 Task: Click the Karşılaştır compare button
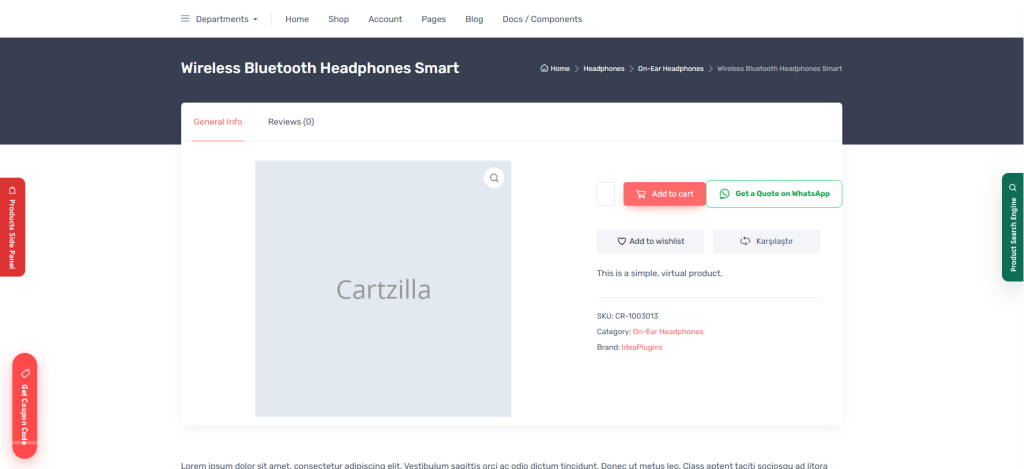(767, 241)
